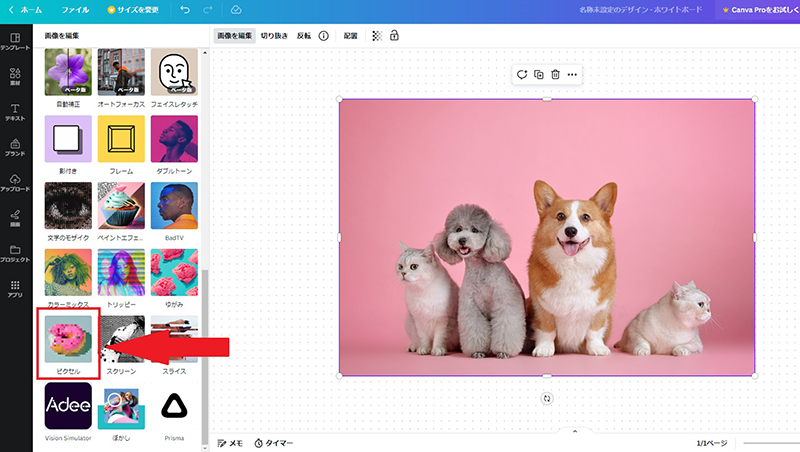
Task: Click the rotate handle below the image
Action: point(547,398)
